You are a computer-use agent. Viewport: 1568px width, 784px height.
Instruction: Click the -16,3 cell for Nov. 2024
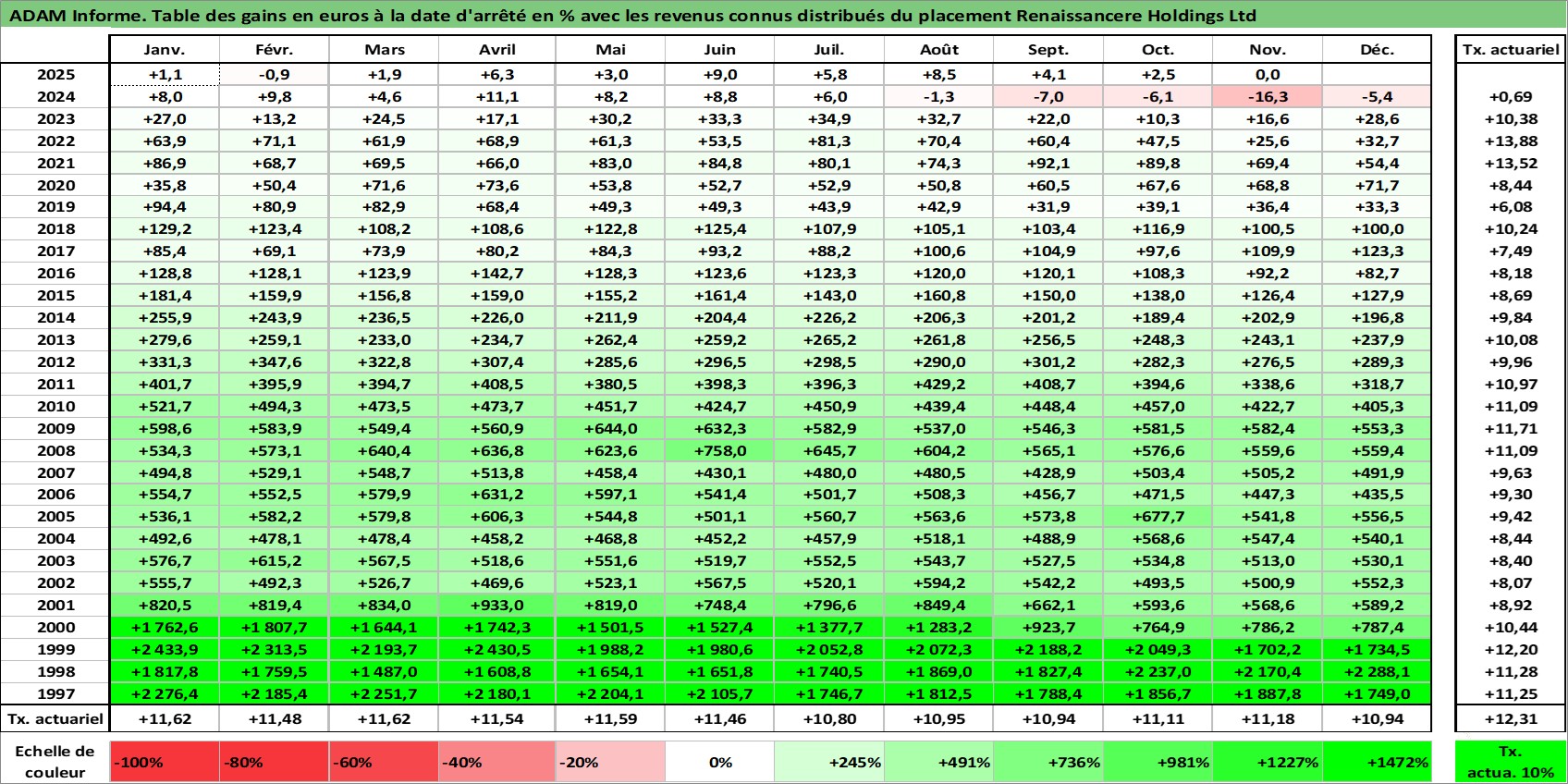tap(1268, 96)
